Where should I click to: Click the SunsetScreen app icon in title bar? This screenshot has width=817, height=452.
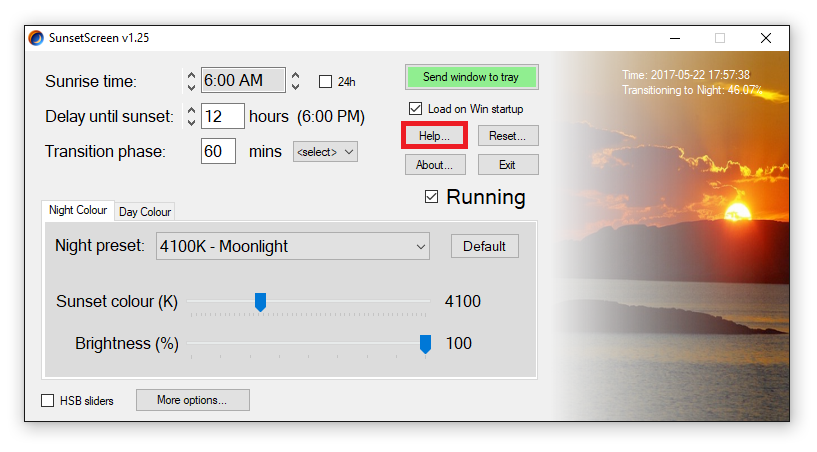coord(37,39)
